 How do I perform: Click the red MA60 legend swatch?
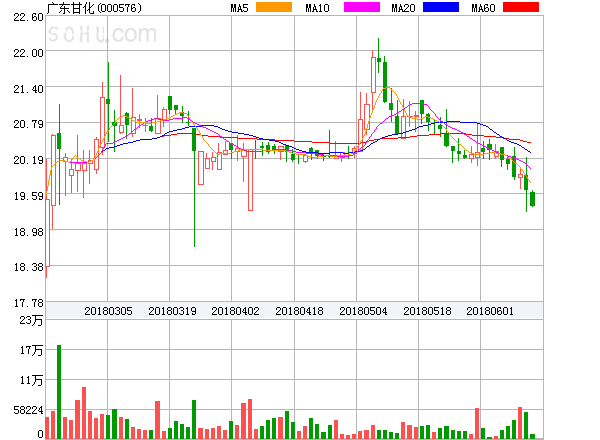coord(521,7)
